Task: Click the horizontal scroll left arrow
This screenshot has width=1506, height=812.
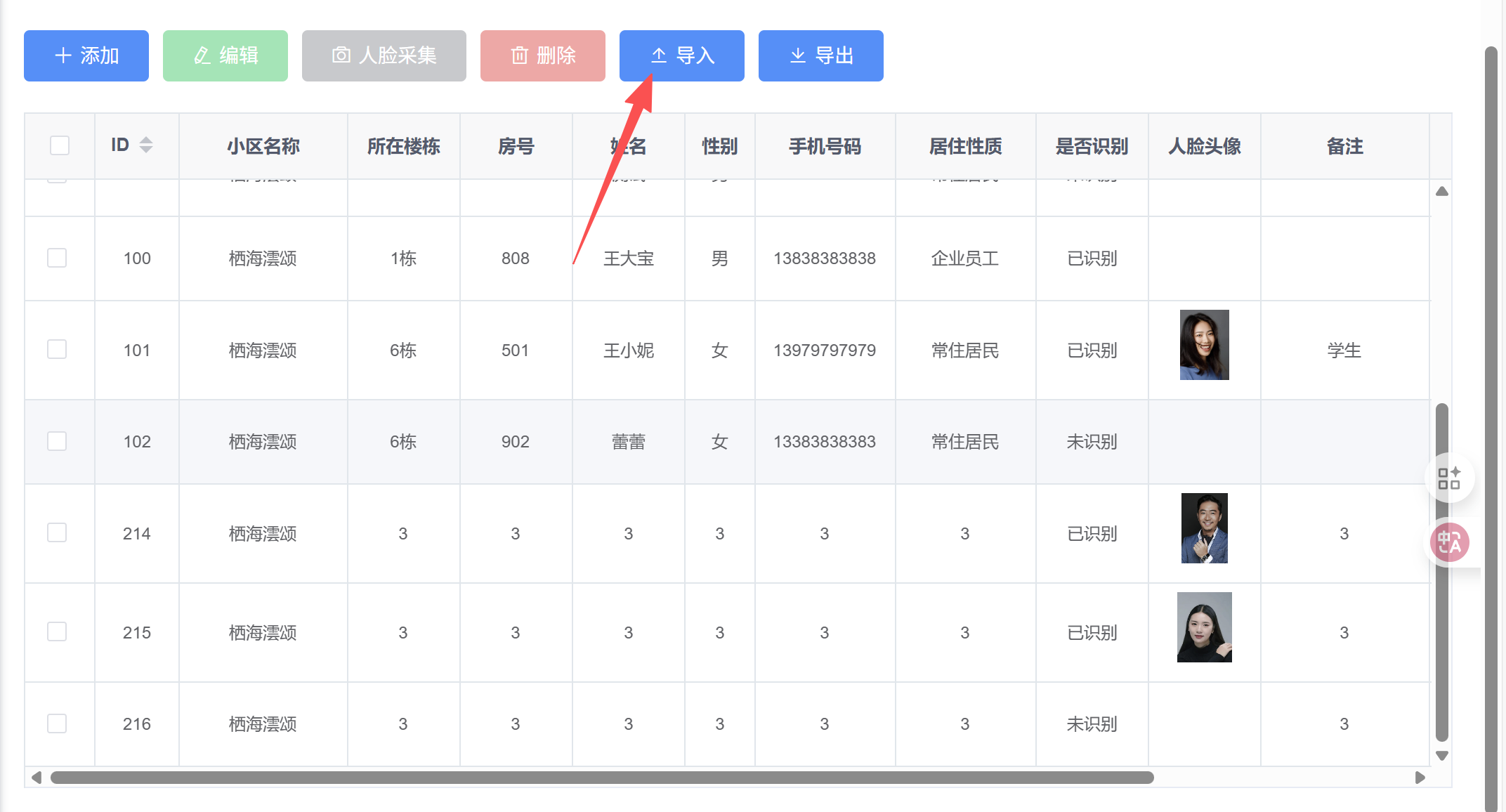Action: tap(37, 778)
